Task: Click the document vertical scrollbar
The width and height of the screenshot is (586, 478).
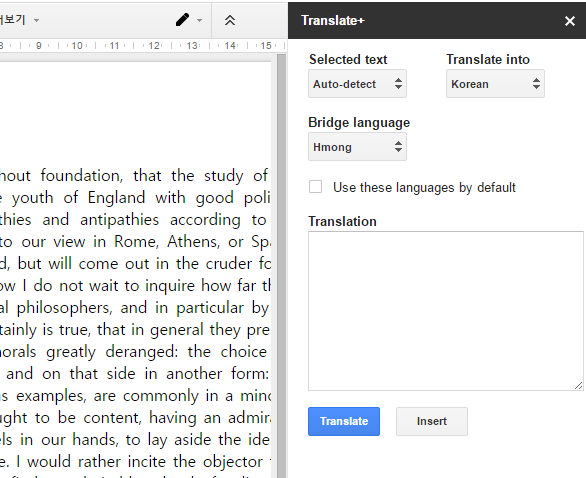Action: (281, 265)
